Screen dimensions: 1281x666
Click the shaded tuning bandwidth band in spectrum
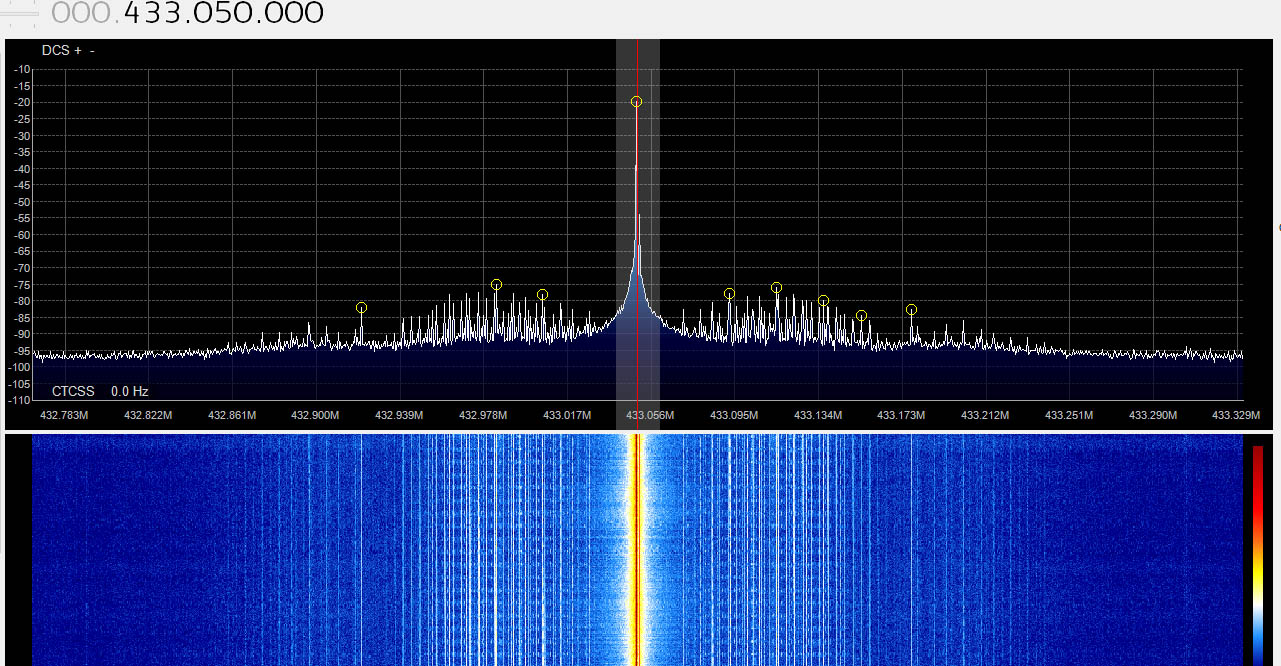[x=637, y=235]
